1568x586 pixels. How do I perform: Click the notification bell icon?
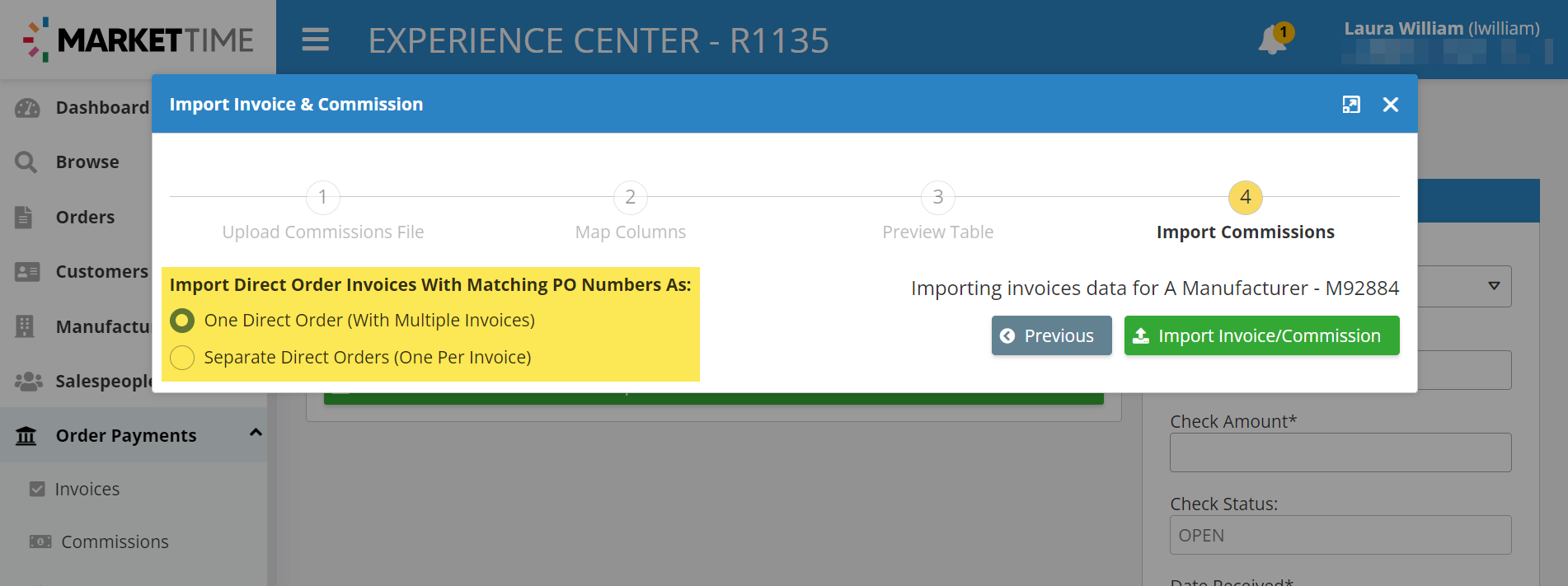1272,40
